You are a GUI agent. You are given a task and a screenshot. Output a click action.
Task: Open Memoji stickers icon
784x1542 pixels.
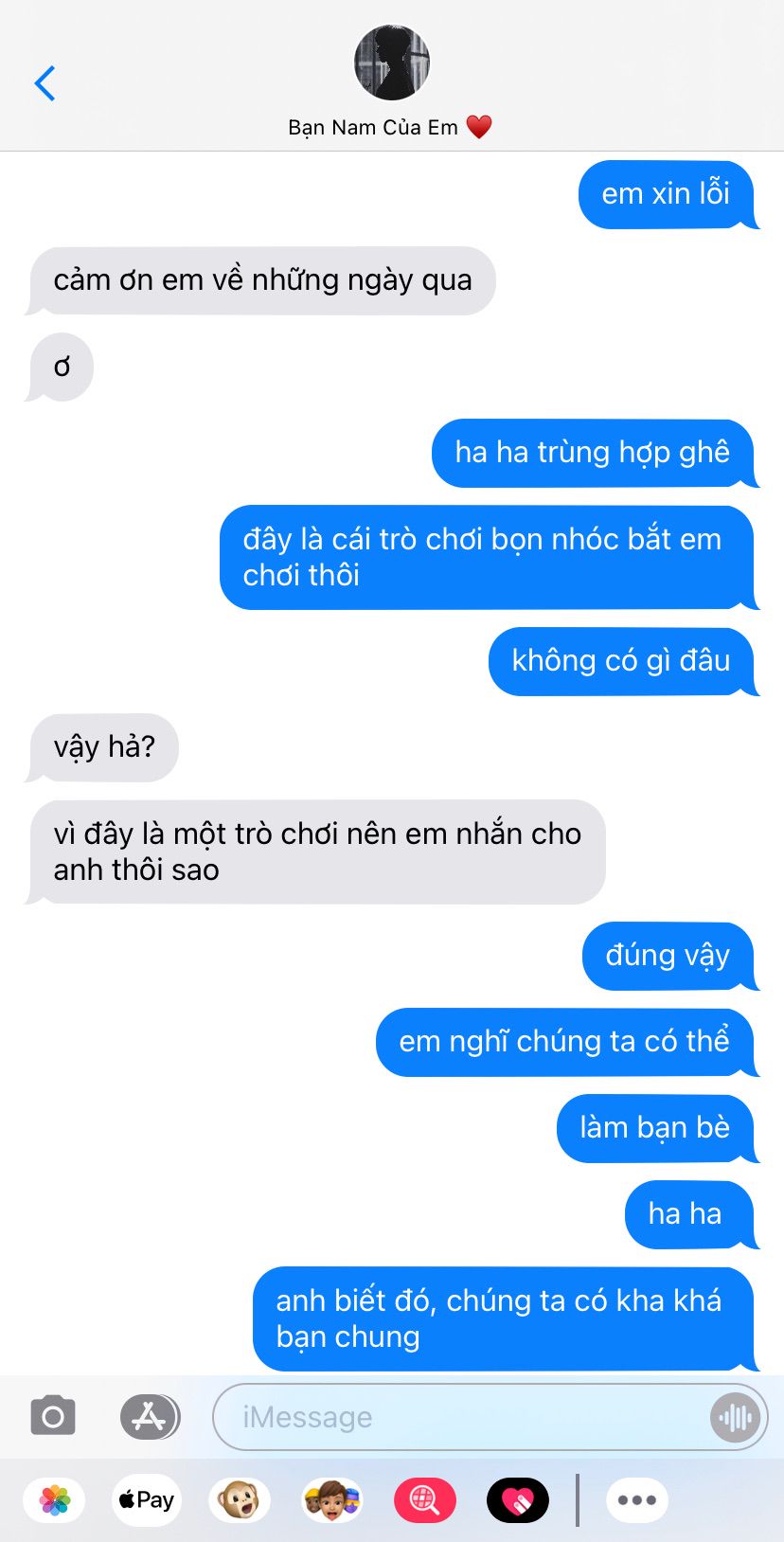coord(331,1500)
